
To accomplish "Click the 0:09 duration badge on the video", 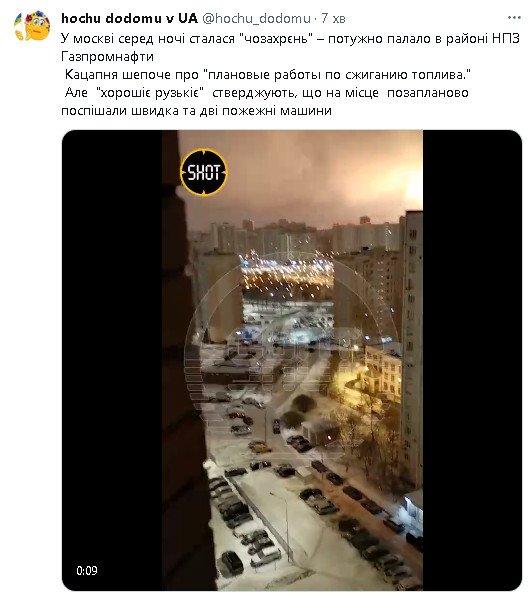I will click(87, 570).
